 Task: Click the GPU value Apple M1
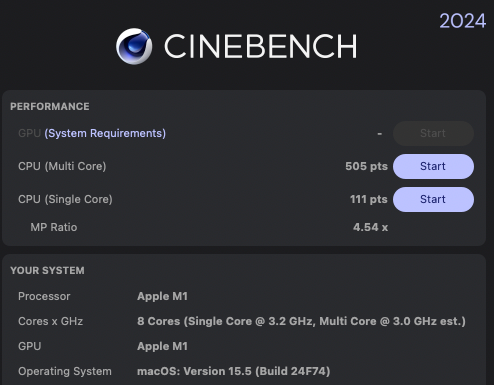click(x=162, y=346)
